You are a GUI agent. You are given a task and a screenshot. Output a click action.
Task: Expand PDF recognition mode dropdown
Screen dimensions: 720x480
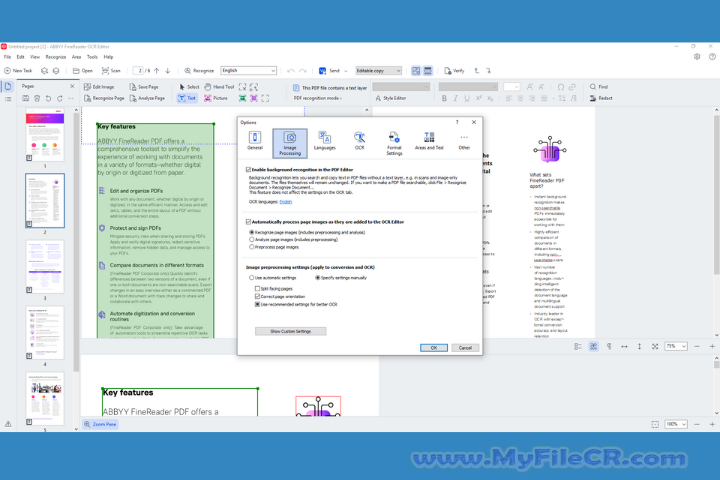pyautogui.click(x=318, y=98)
